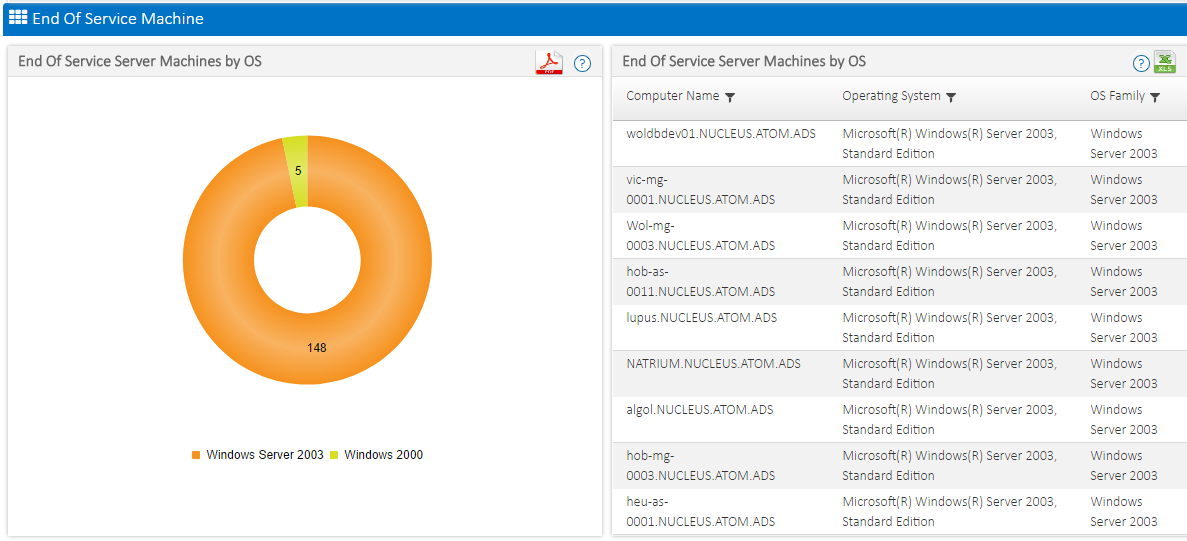Viewport: 1187px width, 541px height.
Task: Select the yellow-green 5 donut segment
Action: pos(297,171)
